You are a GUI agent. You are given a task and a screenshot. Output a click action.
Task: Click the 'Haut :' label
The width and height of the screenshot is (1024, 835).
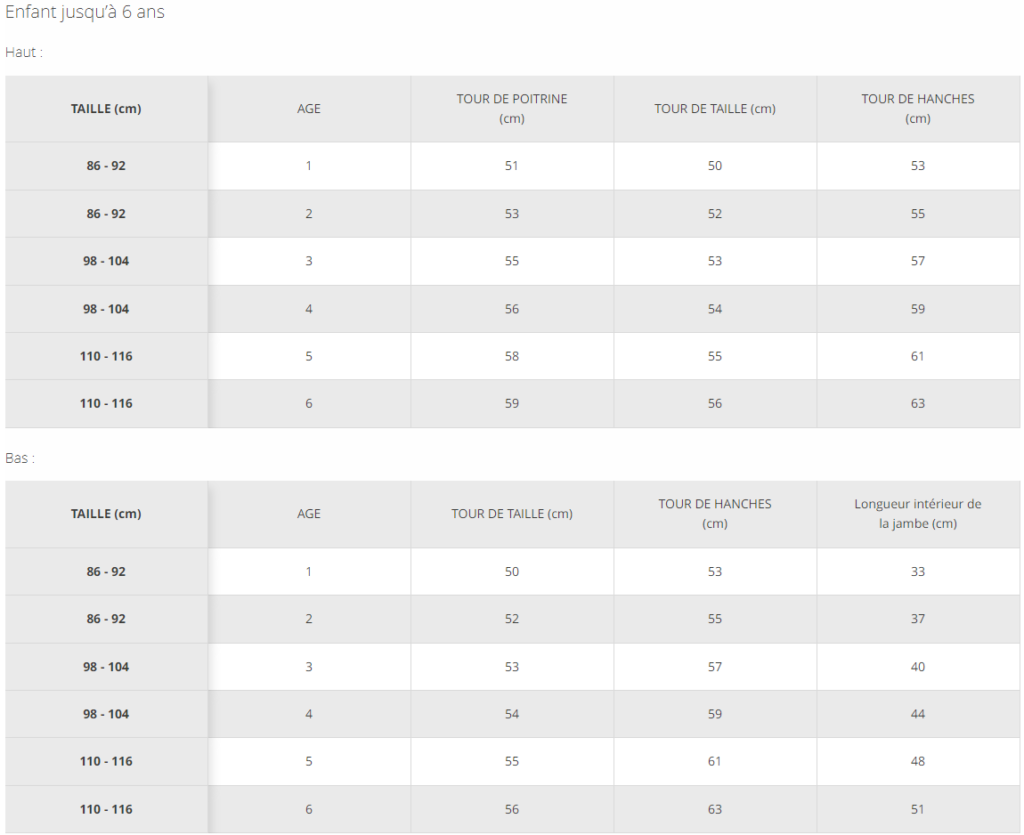24,52
